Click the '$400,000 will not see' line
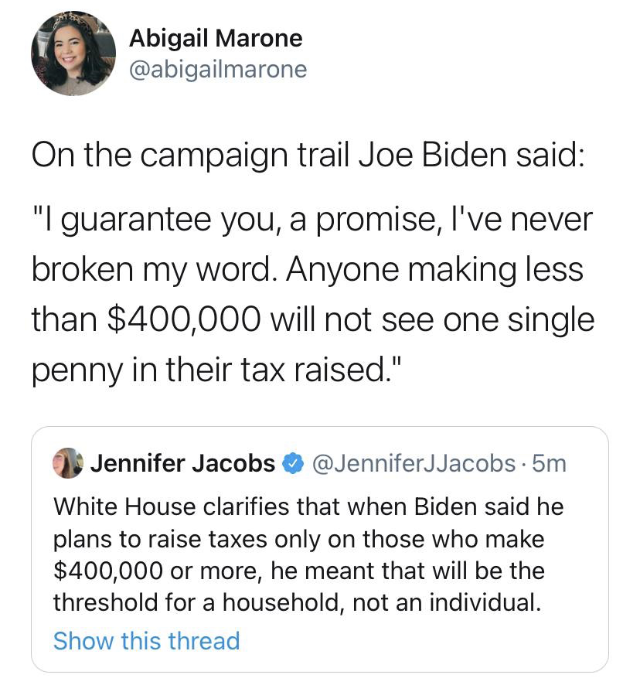This screenshot has height=700, width=640. pos(313,321)
